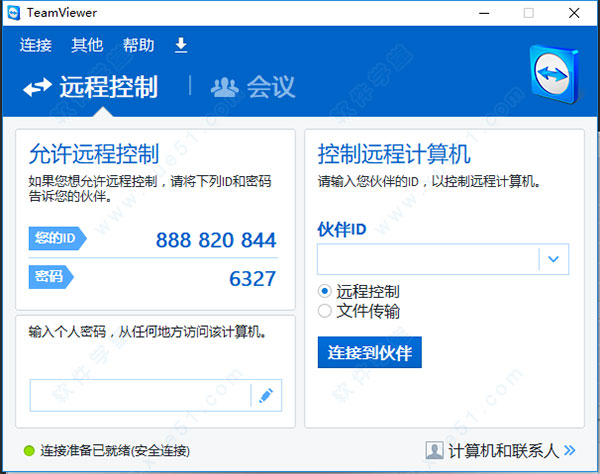Click the password value 6327
This screenshot has height=474, width=600.
252,279
